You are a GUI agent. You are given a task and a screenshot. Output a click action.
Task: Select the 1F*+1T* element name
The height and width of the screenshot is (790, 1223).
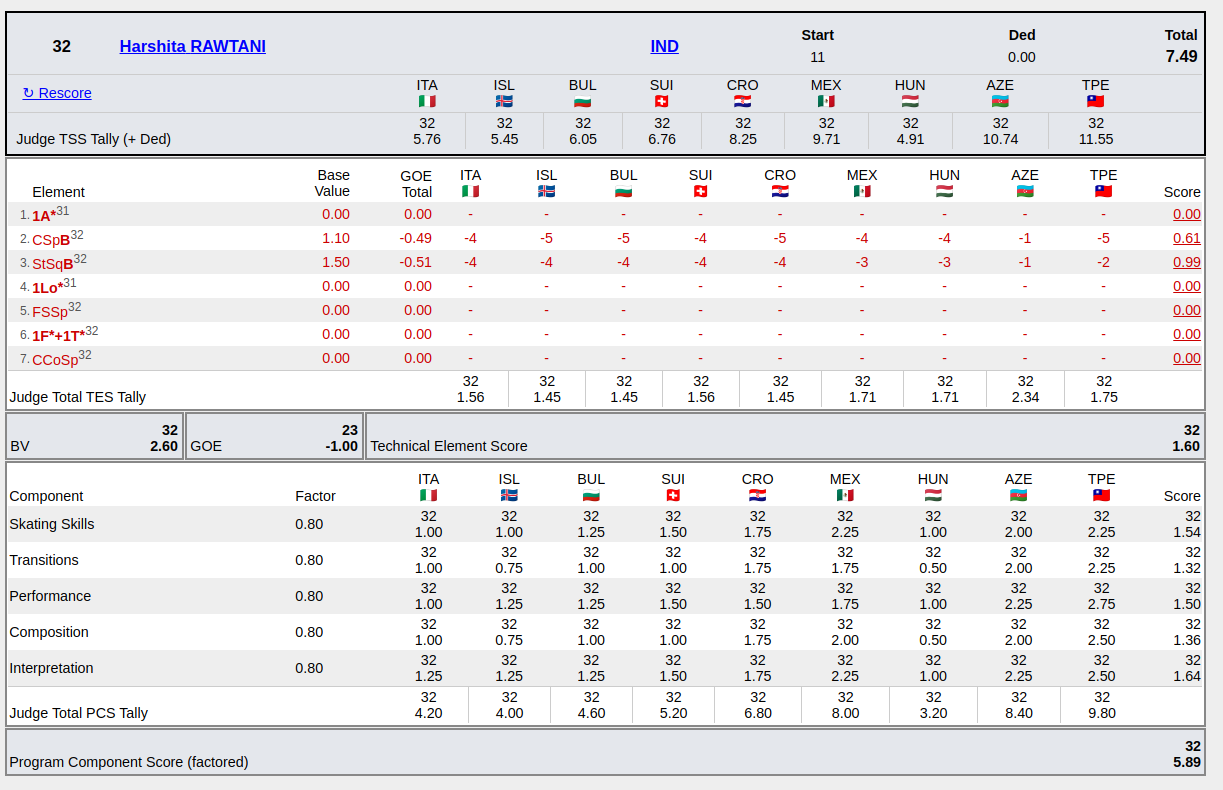tap(58, 336)
